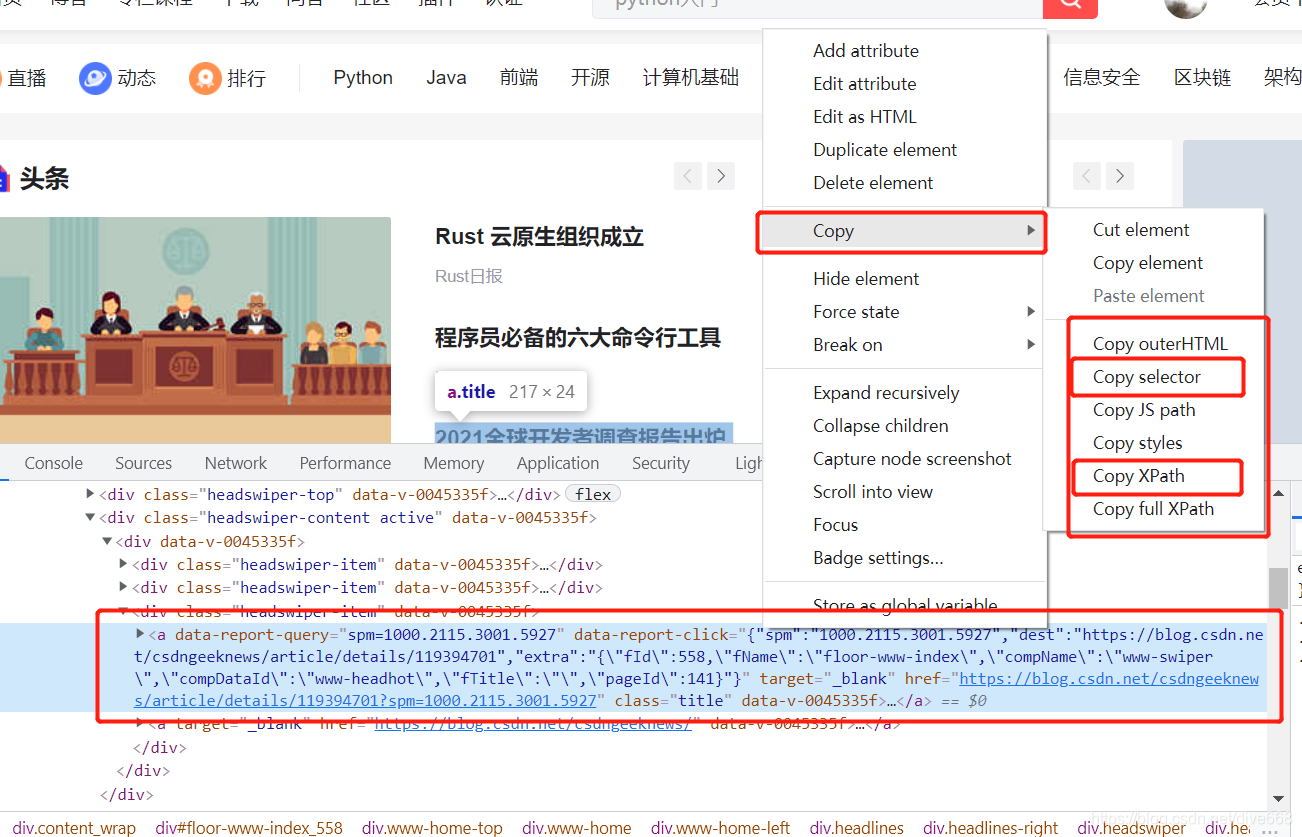This screenshot has width=1302, height=837.
Task: Expand second headswiper-item div
Action: tap(124, 588)
